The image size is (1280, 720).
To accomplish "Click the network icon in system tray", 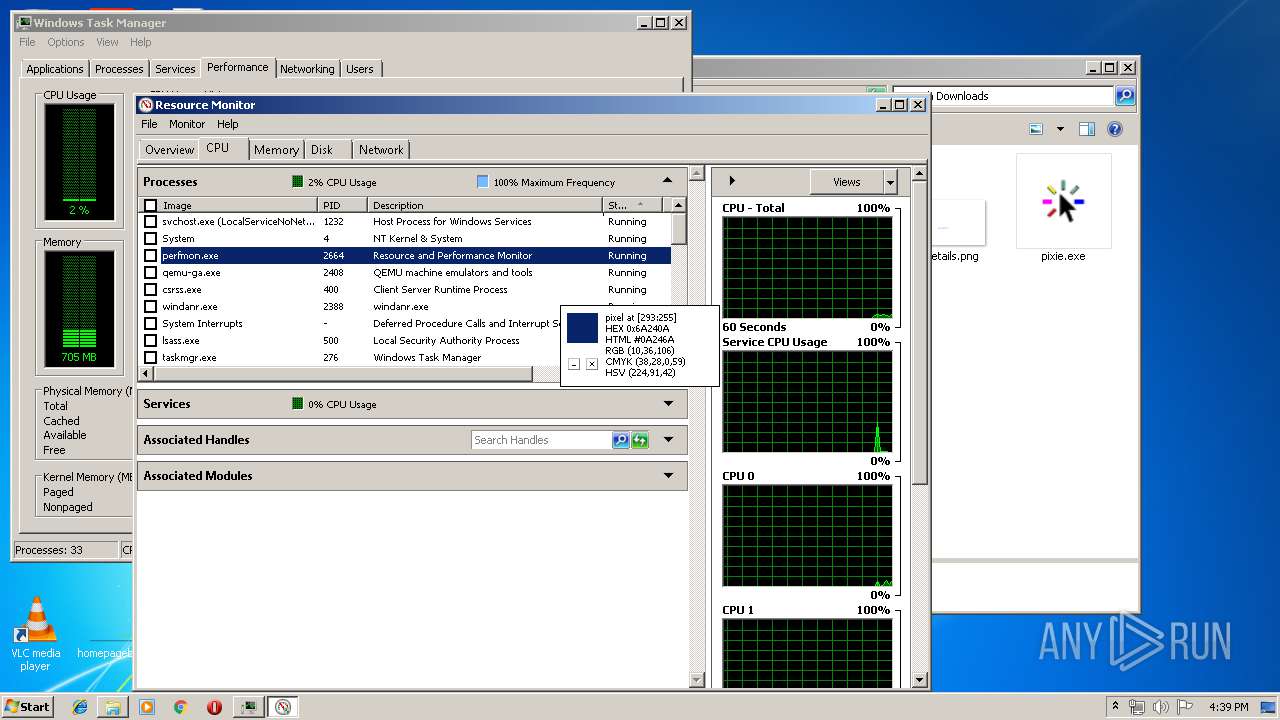I will [x=1137, y=707].
